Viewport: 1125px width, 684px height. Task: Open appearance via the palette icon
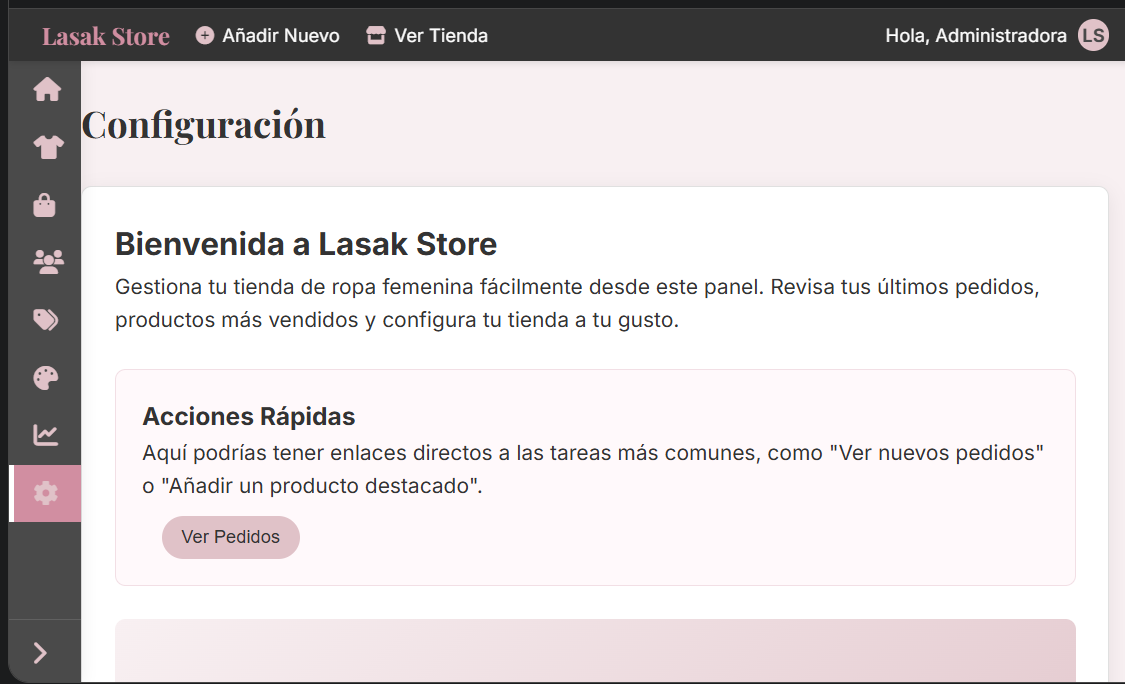tap(46, 378)
